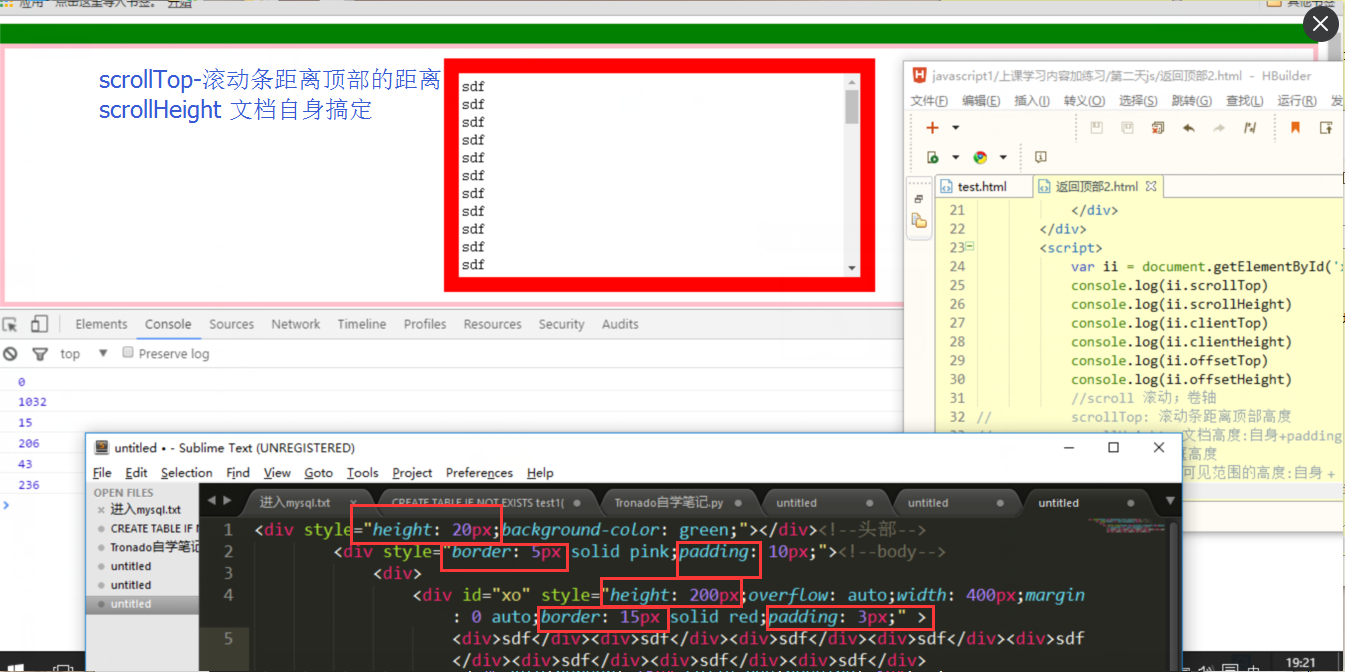Open the Resources tab in DevTools
This screenshot has height=672, width=1345.
pos(493,324)
